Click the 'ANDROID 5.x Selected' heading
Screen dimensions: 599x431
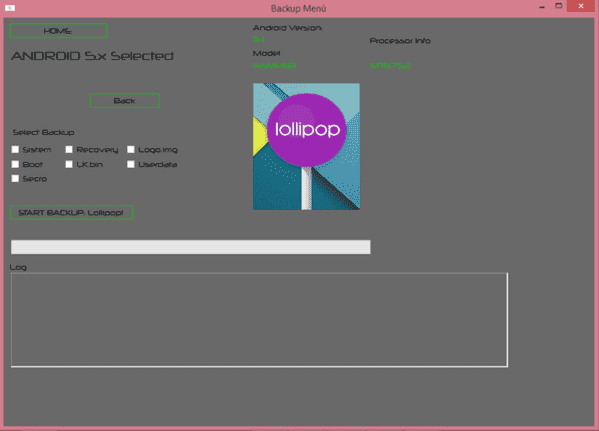coord(92,56)
